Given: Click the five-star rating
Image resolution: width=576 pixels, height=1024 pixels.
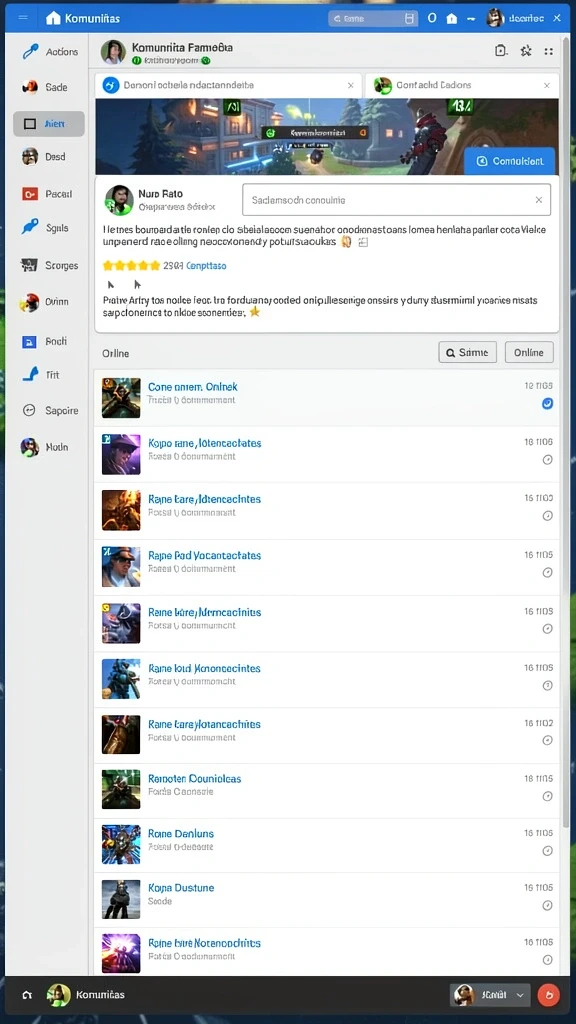Looking at the screenshot, I should (x=131, y=266).
